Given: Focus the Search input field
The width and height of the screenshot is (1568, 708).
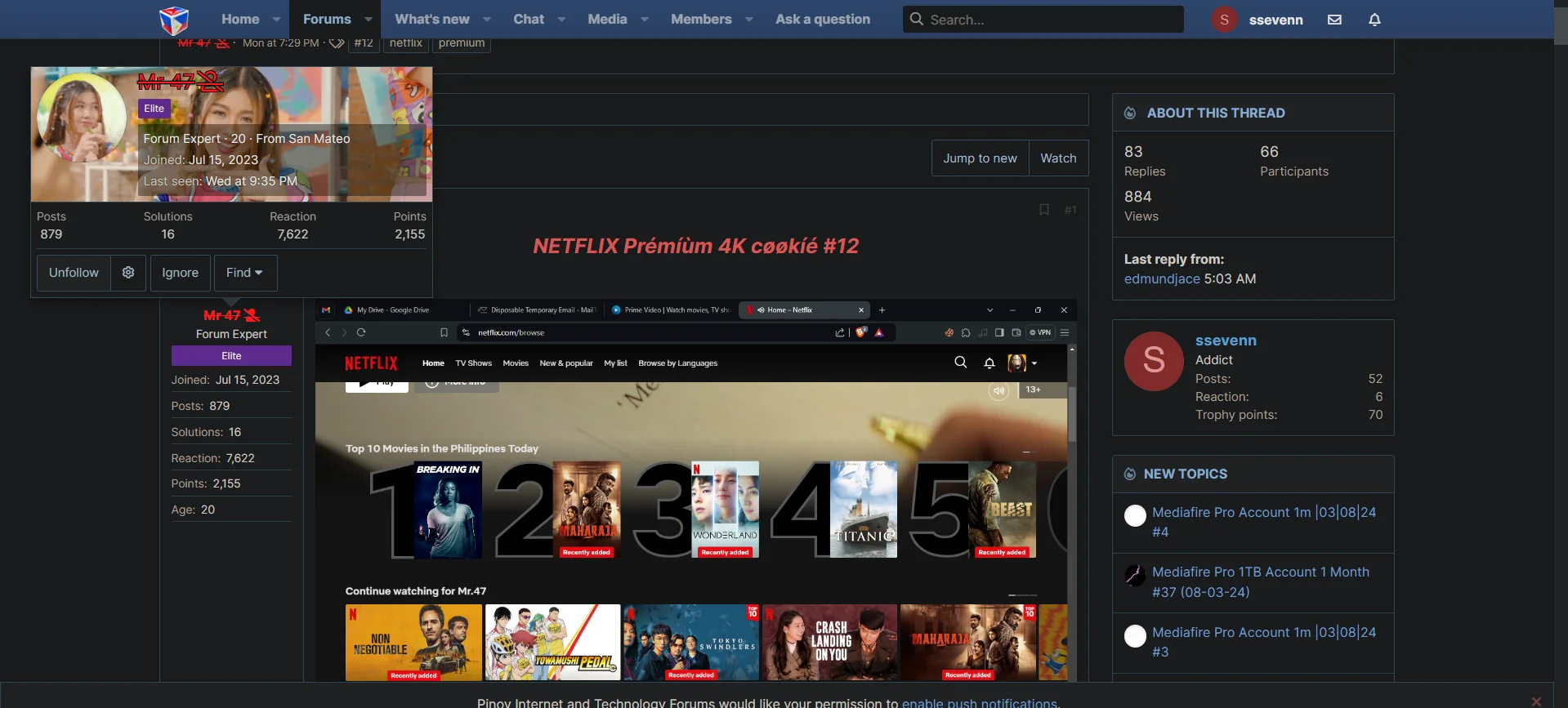Looking at the screenshot, I should pos(1043,20).
